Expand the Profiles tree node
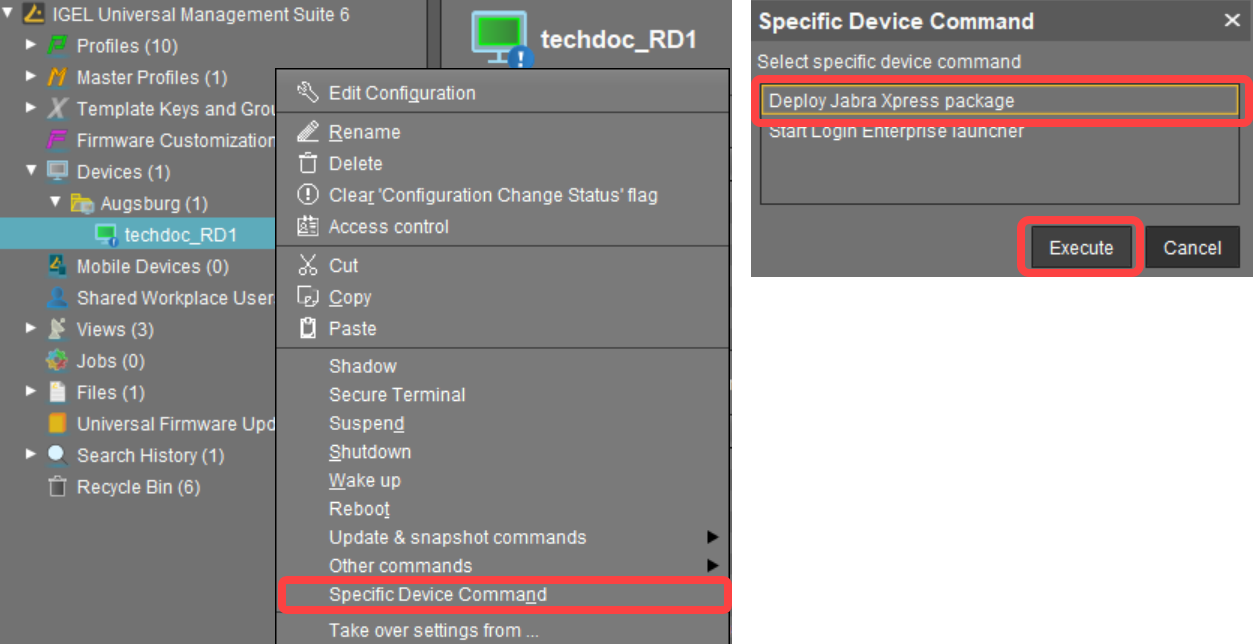 pyautogui.click(x=30, y=46)
